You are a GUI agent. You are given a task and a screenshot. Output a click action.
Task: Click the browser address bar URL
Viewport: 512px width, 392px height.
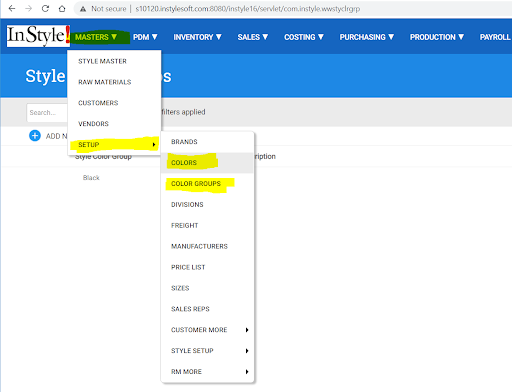248,9
